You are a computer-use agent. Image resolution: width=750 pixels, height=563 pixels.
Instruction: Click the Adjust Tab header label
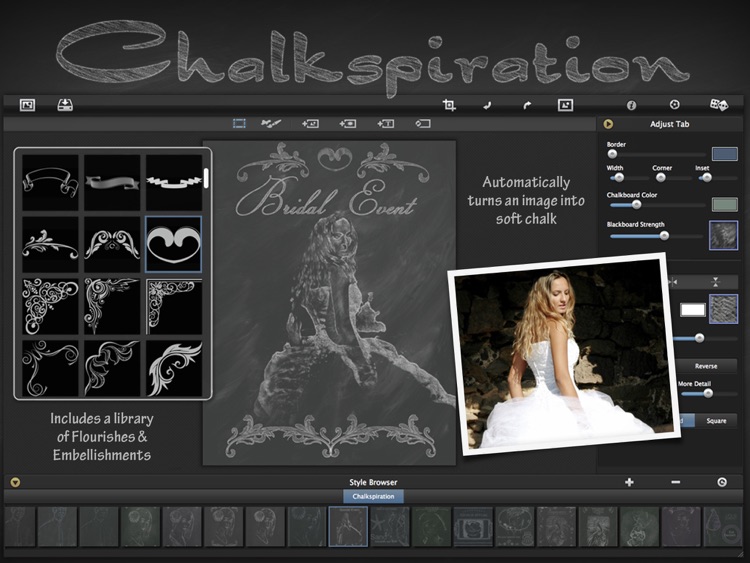coord(669,124)
